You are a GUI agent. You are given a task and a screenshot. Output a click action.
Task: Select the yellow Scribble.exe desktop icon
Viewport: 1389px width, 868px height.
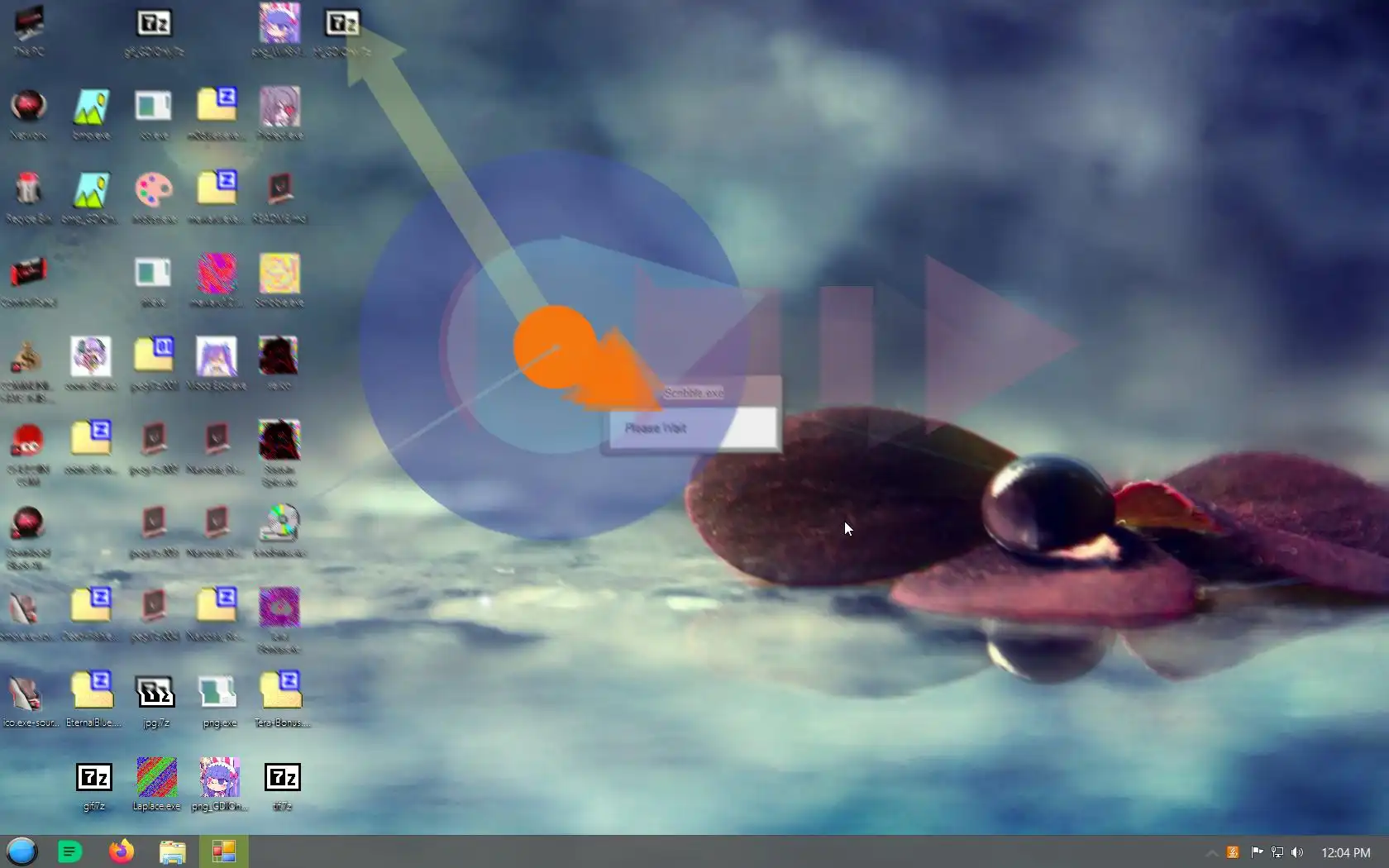tap(279, 273)
